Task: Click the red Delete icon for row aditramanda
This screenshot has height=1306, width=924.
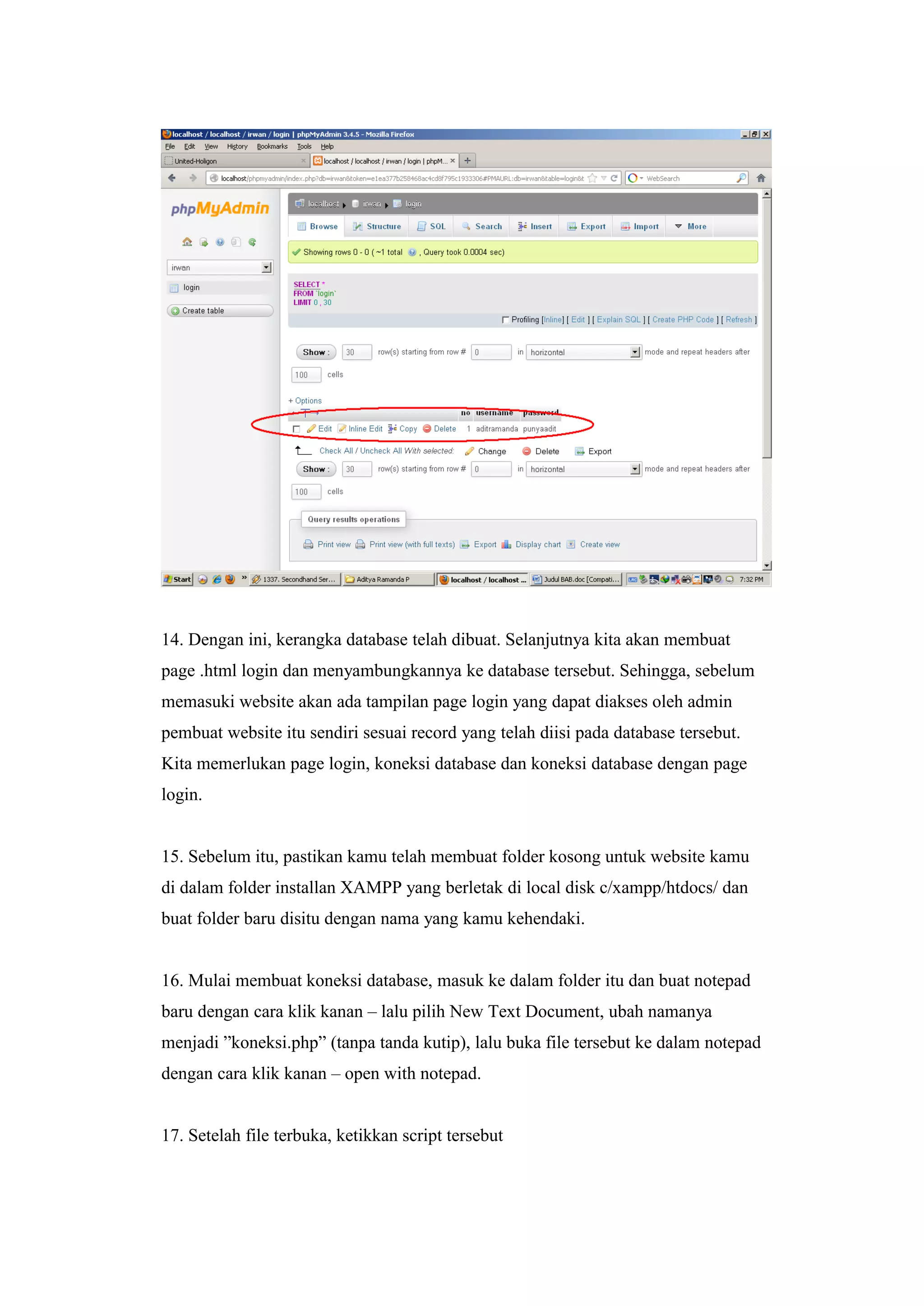Action: 427,429
